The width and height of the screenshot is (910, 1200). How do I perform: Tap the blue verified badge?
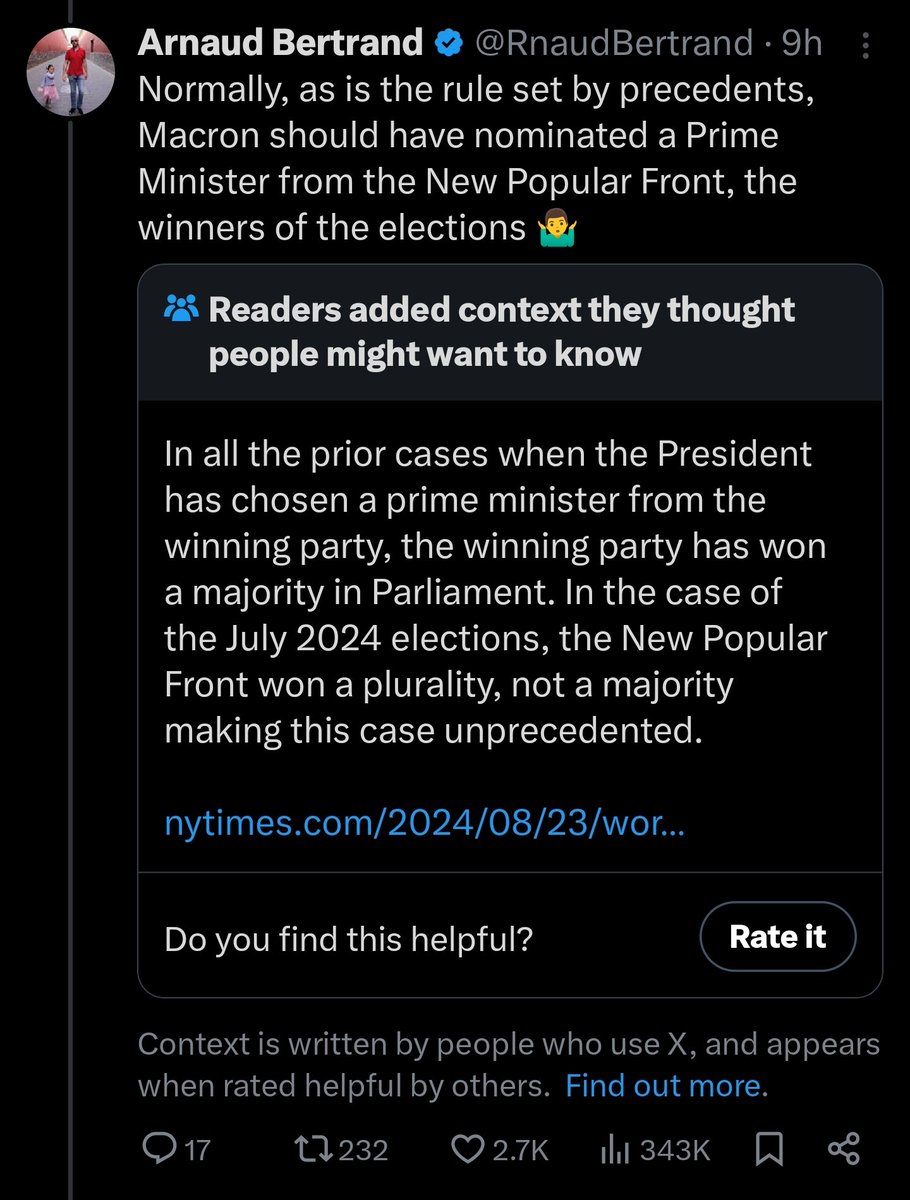[x=450, y=43]
